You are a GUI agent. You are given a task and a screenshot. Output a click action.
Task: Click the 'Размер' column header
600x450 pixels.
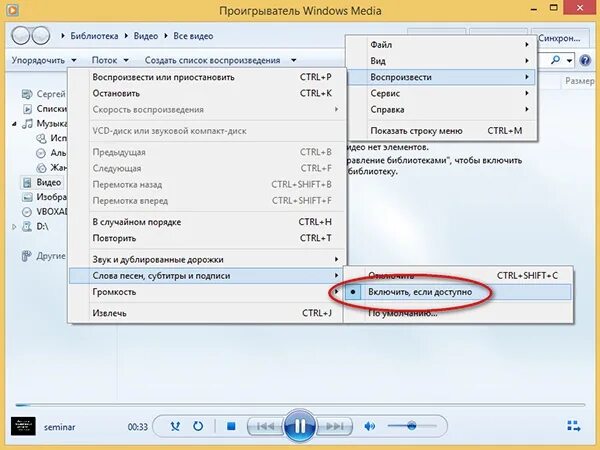(x=580, y=81)
